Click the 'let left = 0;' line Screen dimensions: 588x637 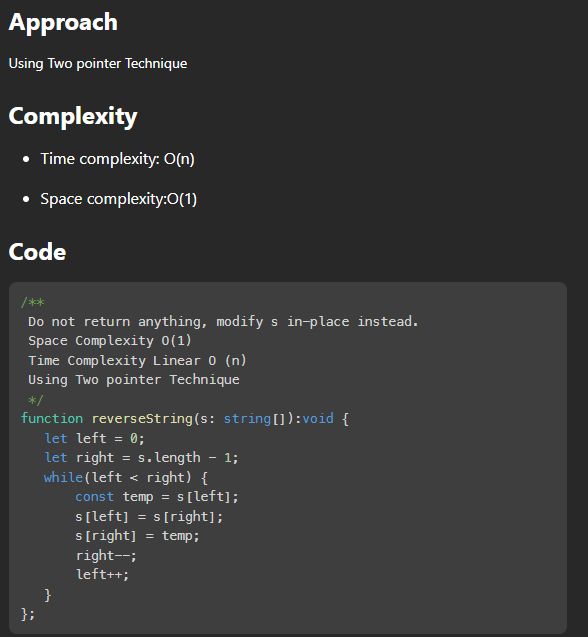pyautogui.click(x=94, y=438)
